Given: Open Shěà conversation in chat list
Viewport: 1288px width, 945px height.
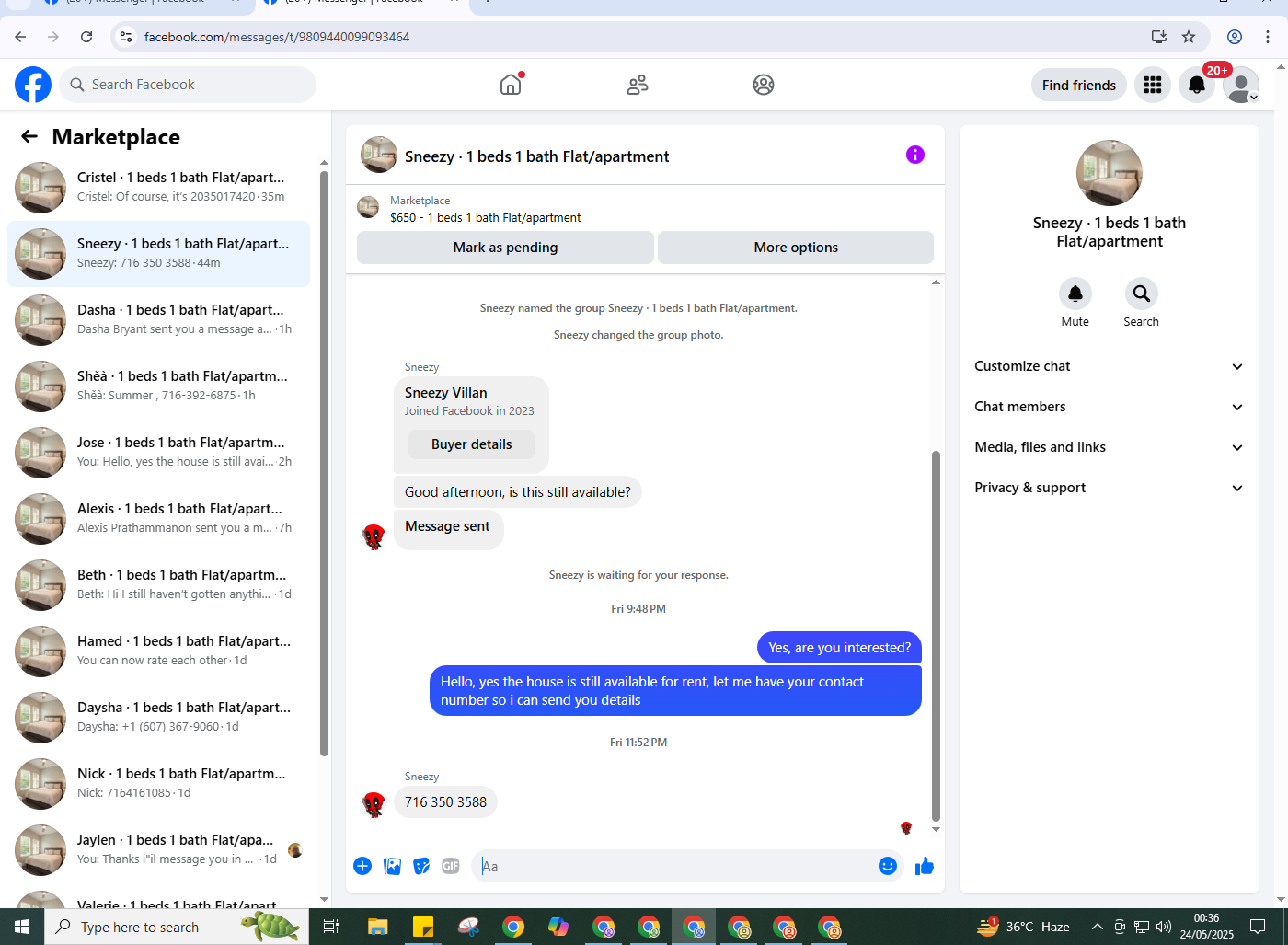Looking at the screenshot, I should coord(158,386).
